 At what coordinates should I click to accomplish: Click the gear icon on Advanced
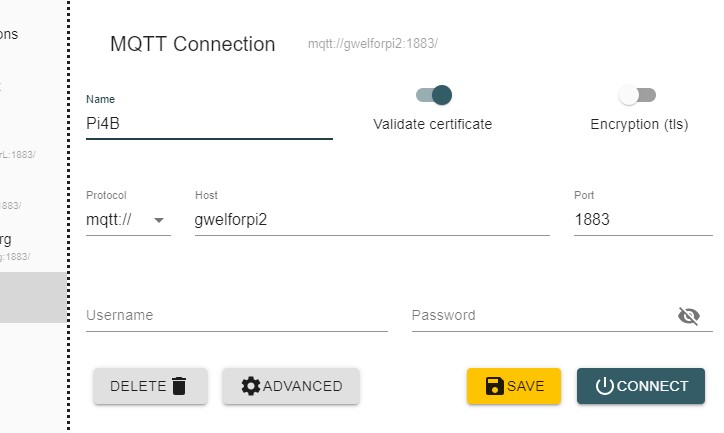(x=251, y=386)
